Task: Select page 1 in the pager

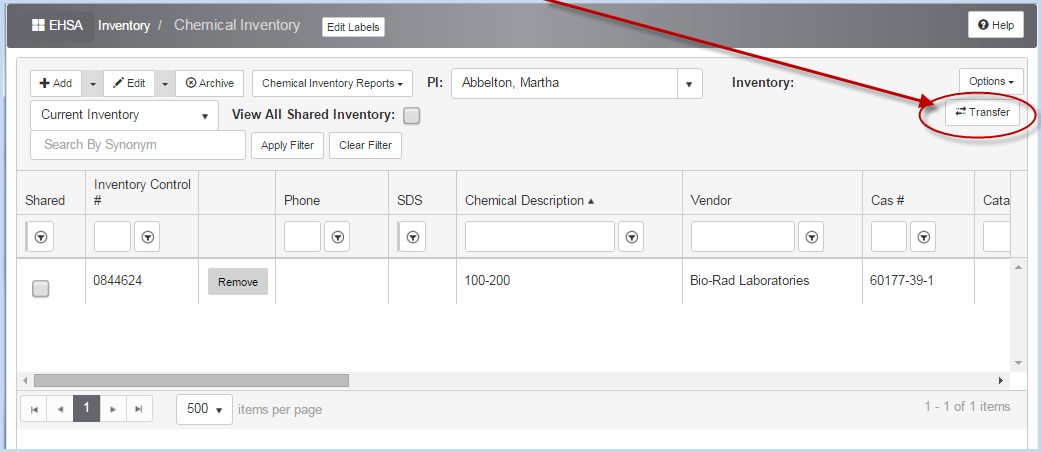Action: (x=86, y=409)
